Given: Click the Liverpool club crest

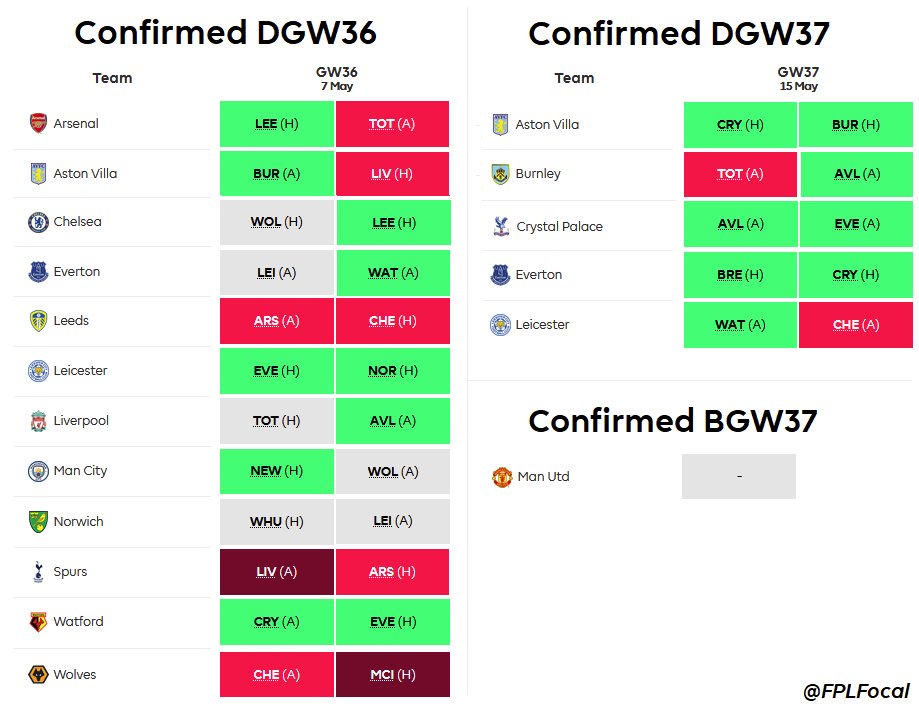Looking at the screenshot, I should pyautogui.click(x=38, y=421).
